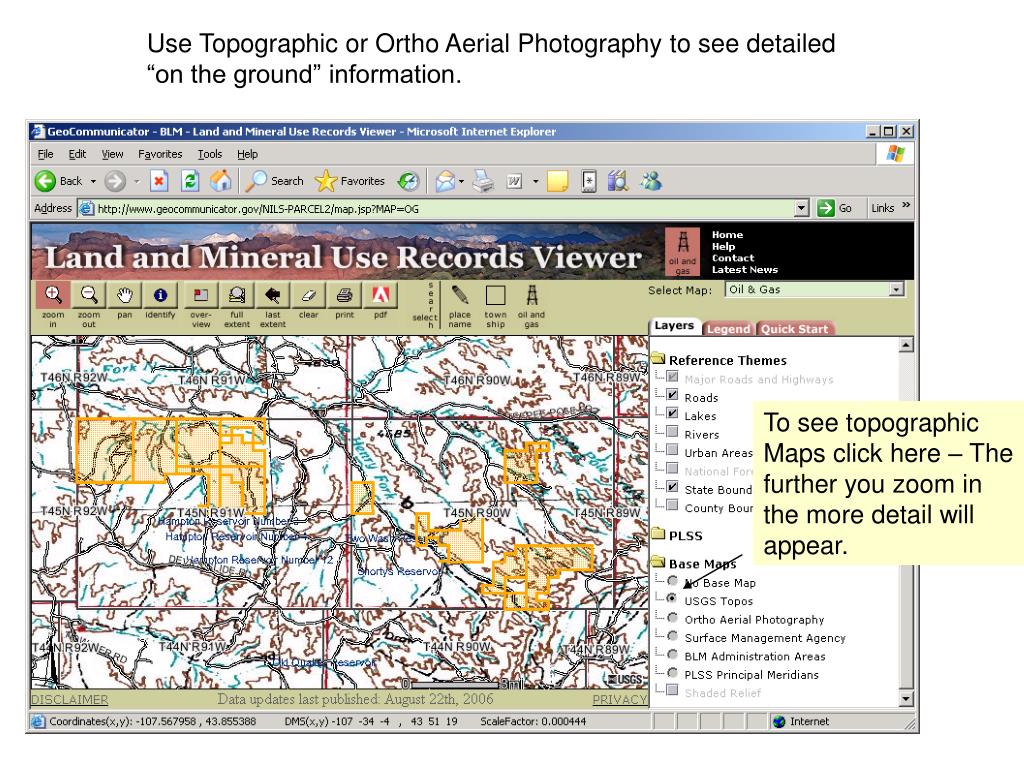Open the address bar dropdown arrow

coord(802,208)
